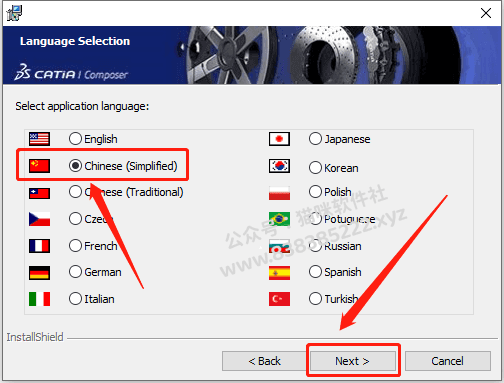The height and width of the screenshot is (383, 504).
Task: Go to the previous step with the Back button
Action: click(x=265, y=361)
